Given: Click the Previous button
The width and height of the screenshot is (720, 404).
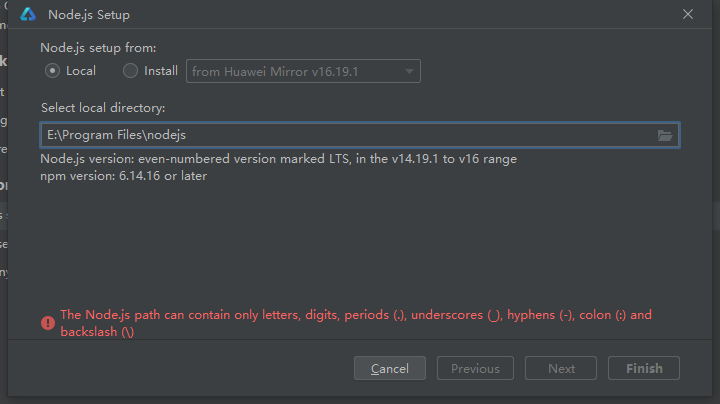Looking at the screenshot, I should coord(475,368).
